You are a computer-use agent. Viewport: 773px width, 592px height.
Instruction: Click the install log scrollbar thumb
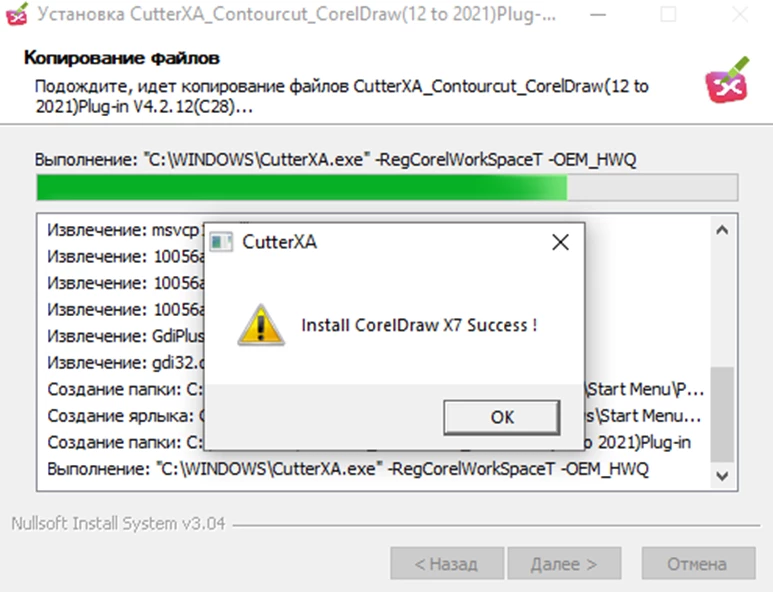(722, 414)
